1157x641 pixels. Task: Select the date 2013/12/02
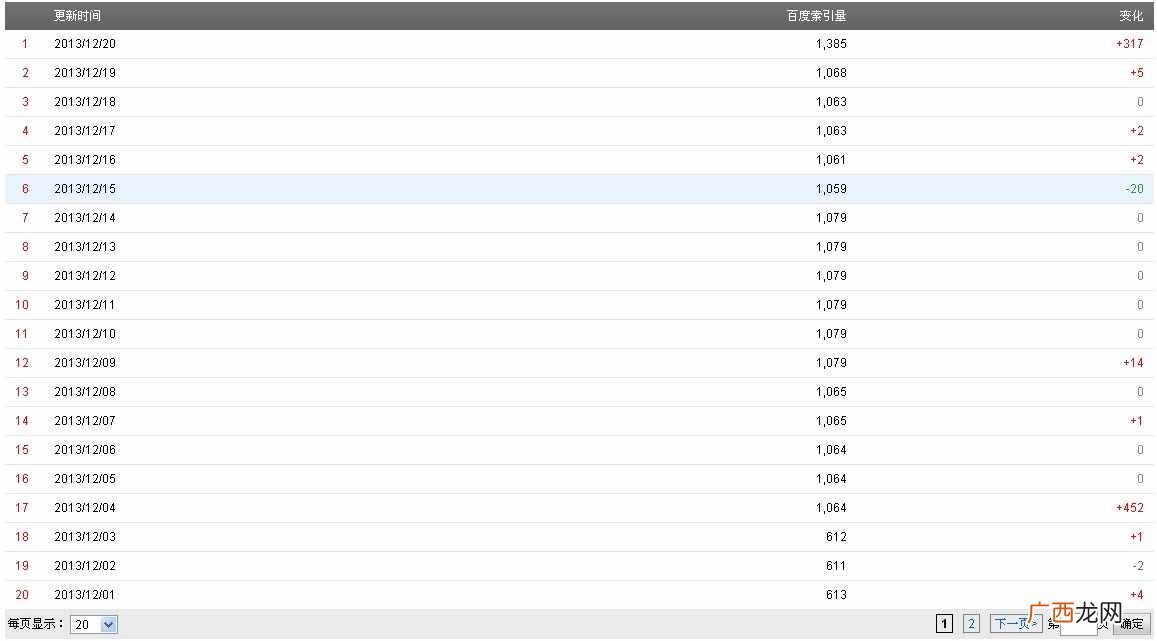[85, 566]
